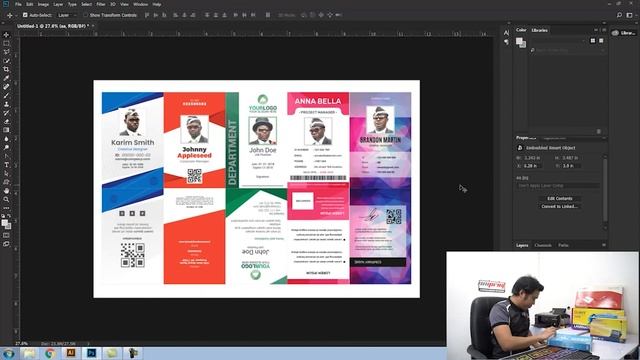Screen dimensions: 640x360
Task: Open the Libraries panel options menu
Action: coord(604,30)
